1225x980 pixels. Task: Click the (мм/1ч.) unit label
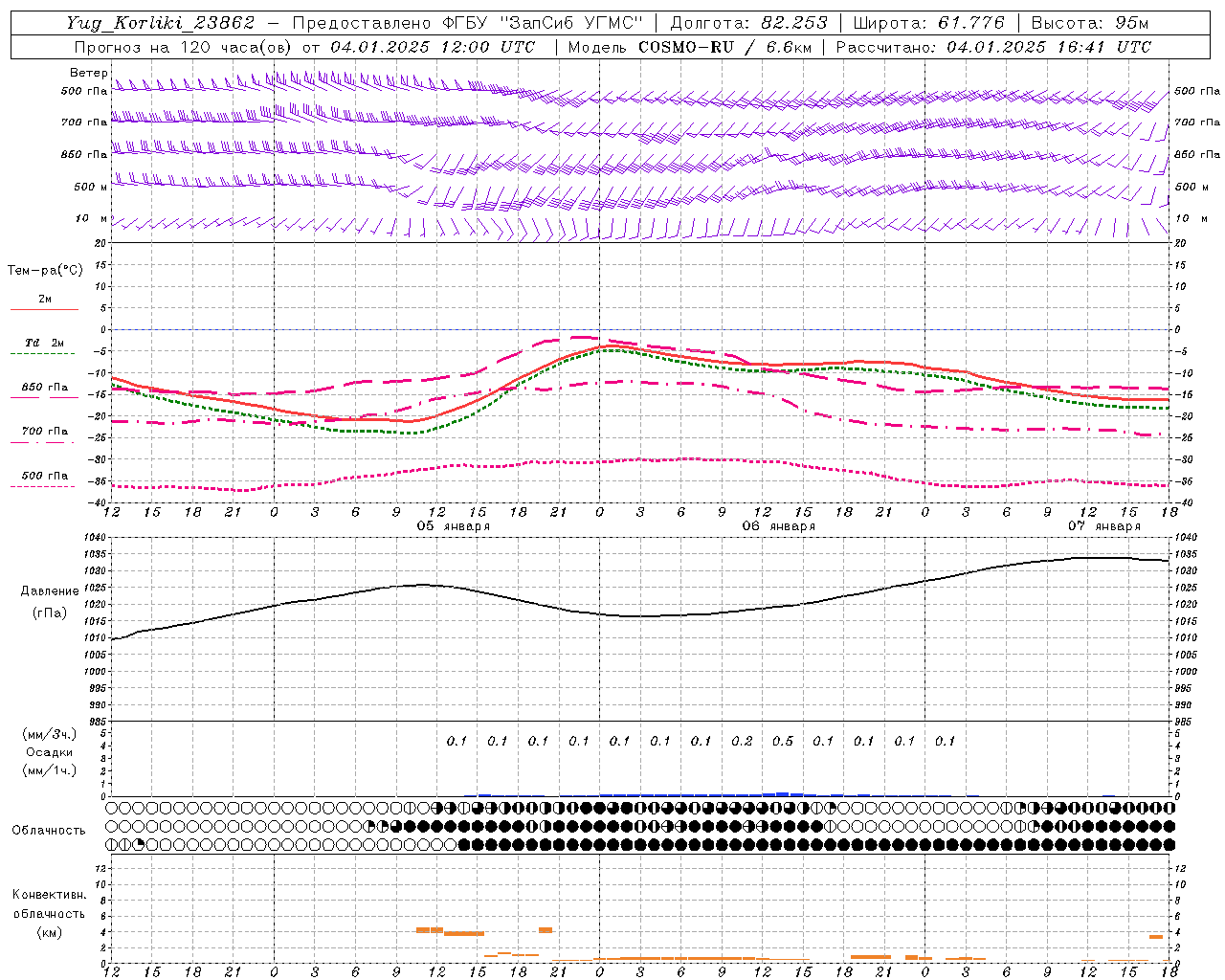pyautogui.click(x=50, y=770)
